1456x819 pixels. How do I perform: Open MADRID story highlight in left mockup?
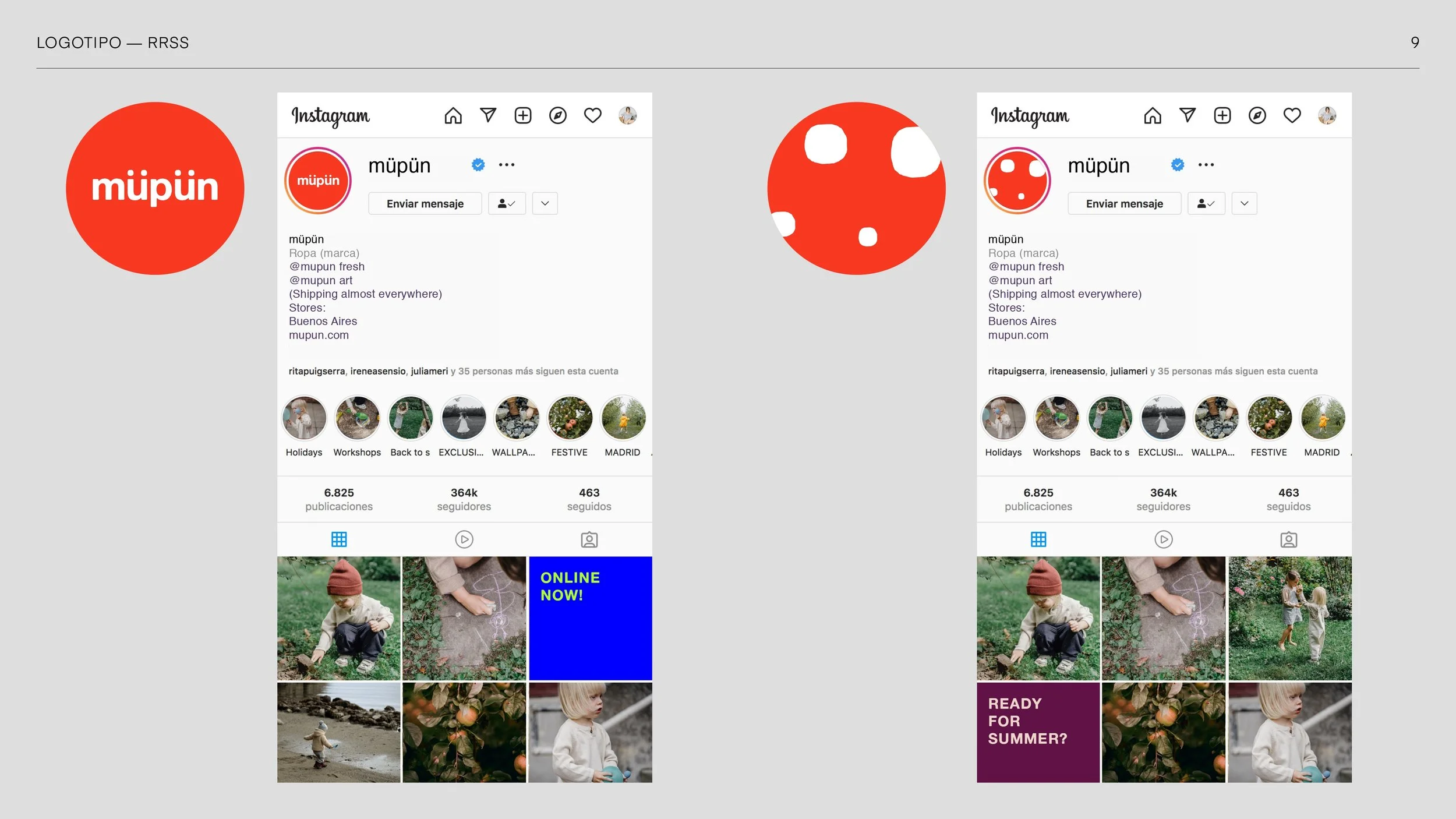click(x=623, y=418)
